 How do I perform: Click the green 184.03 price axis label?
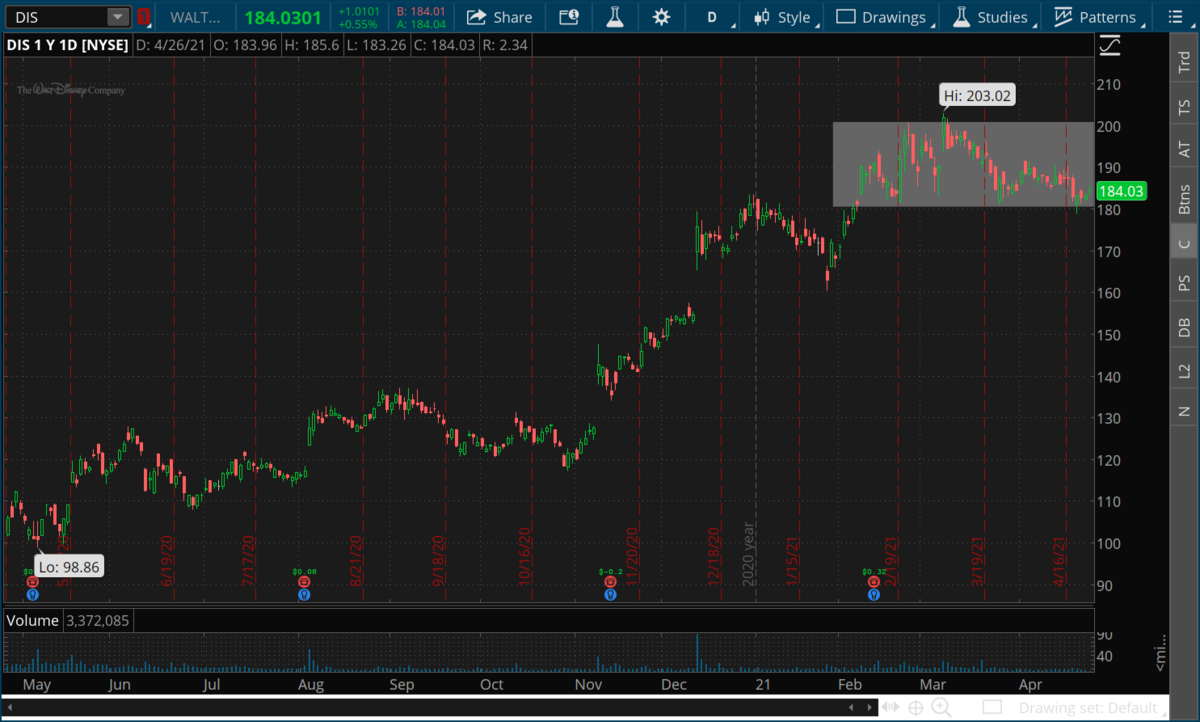[x=1120, y=192]
